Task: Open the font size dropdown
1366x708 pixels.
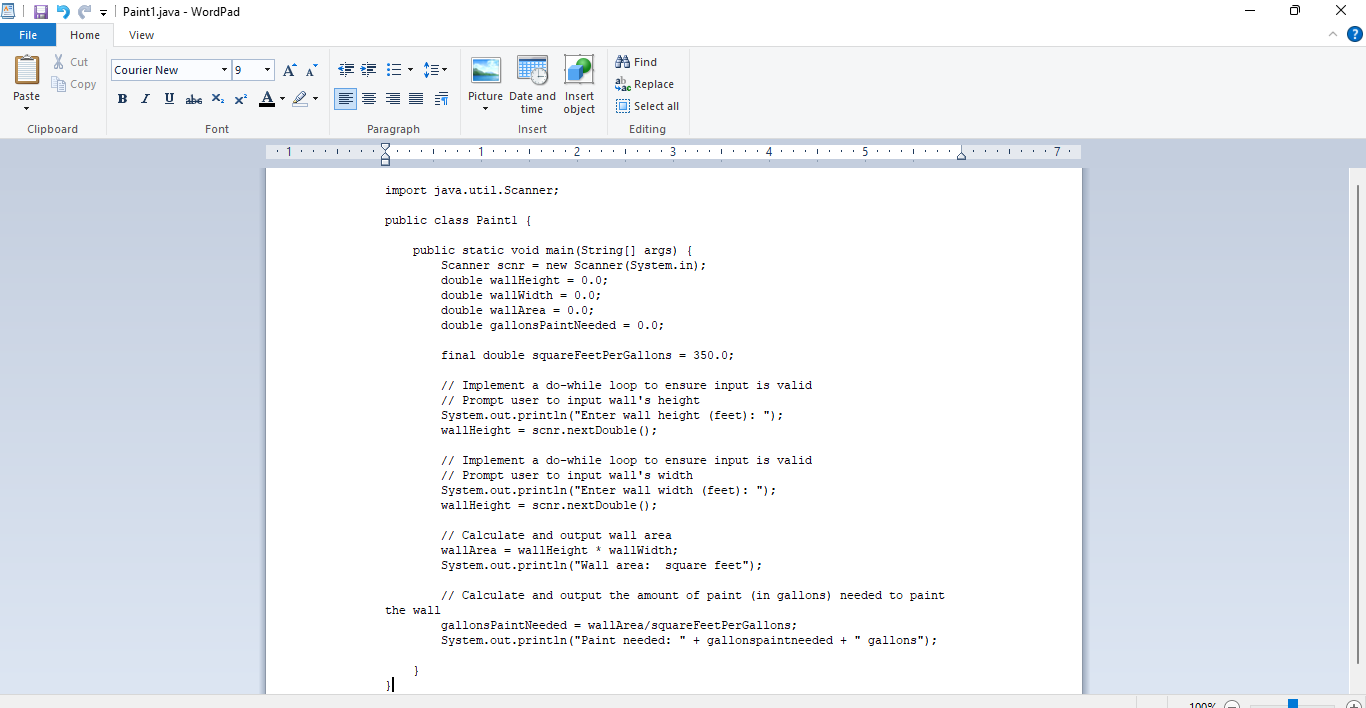Action: point(267,70)
